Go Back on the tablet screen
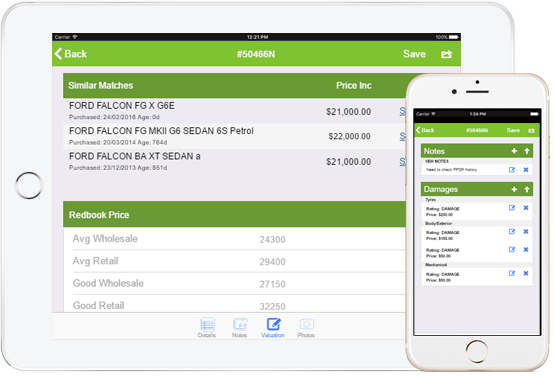Image resolution: width=555 pixels, height=376 pixels. (x=71, y=54)
